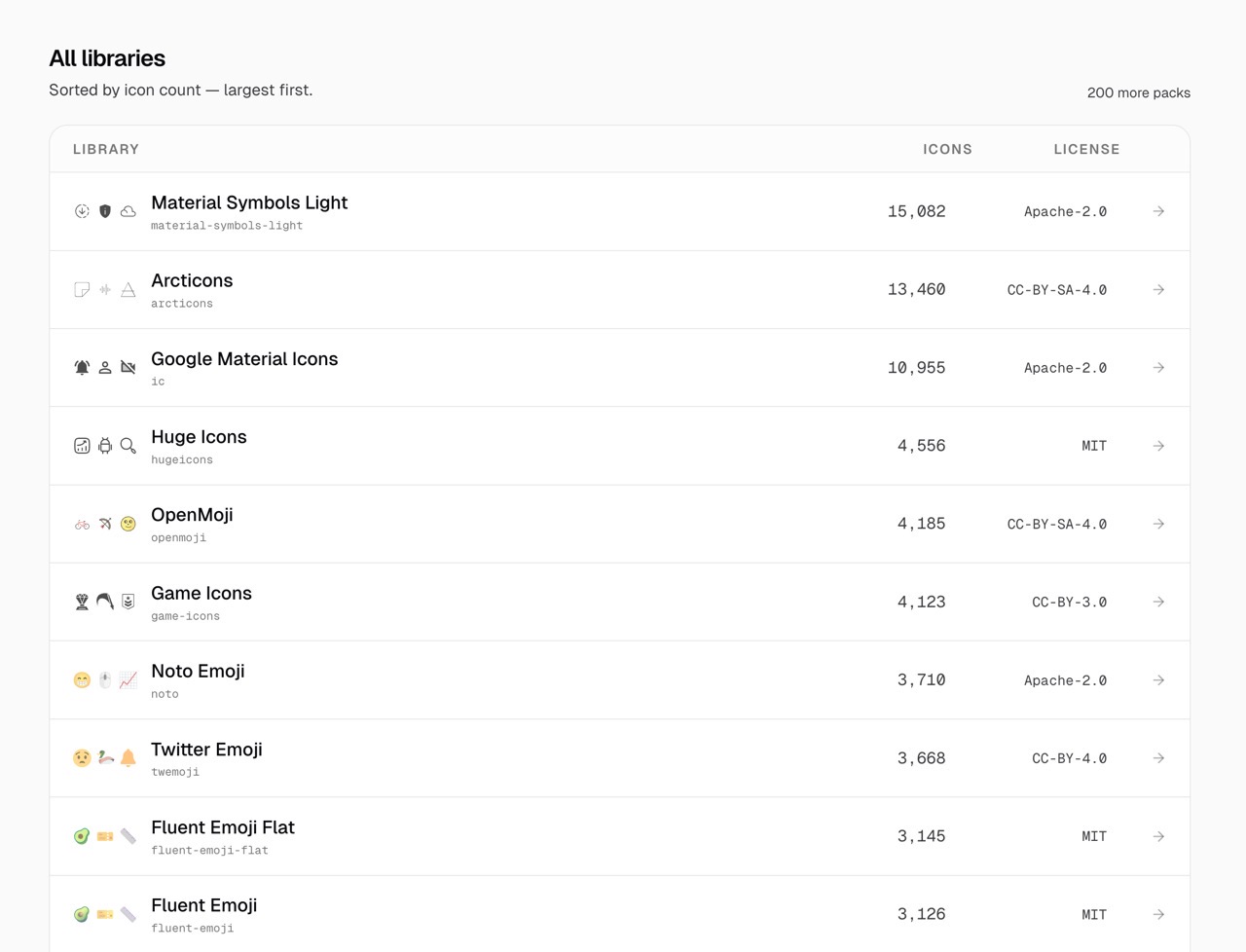Open Twitter Emoji using the row arrow
Image resolution: width=1246 pixels, height=952 pixels.
[x=1158, y=758]
